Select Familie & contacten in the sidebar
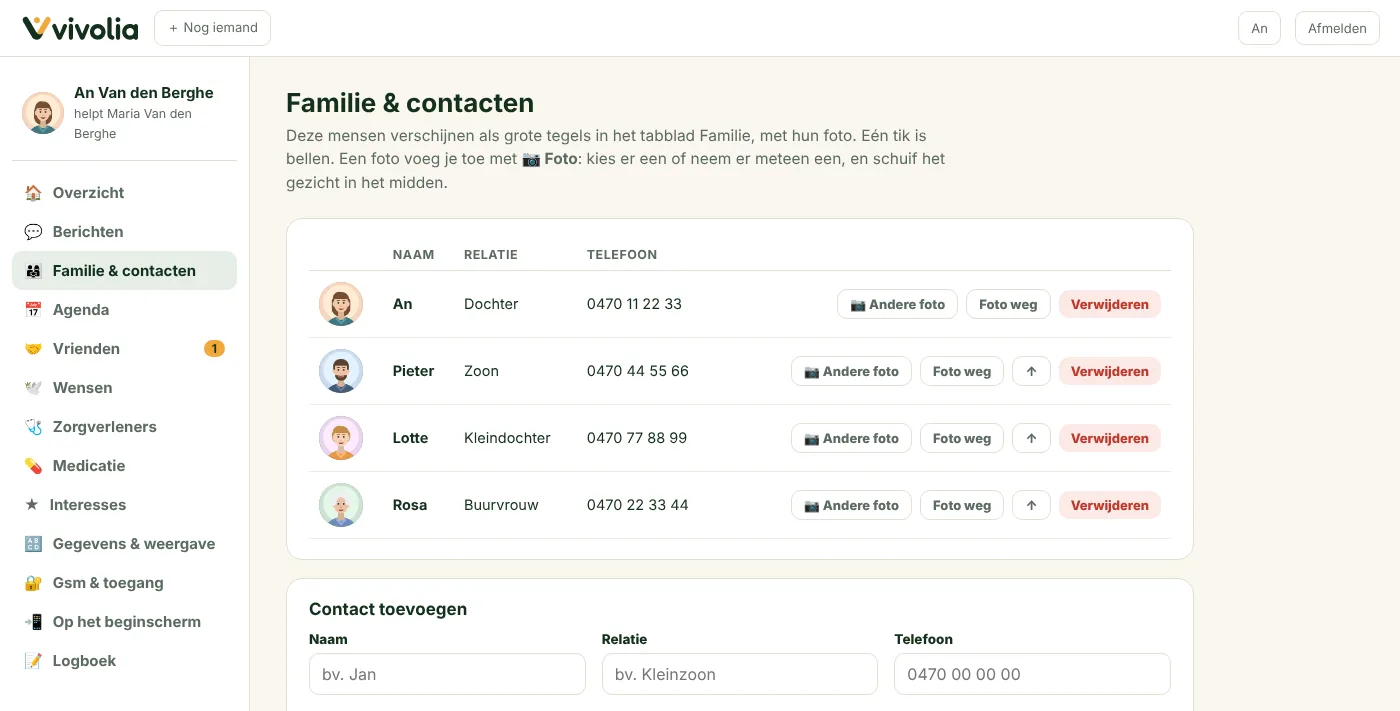Screen dimensions: 1400x711 coord(124,271)
